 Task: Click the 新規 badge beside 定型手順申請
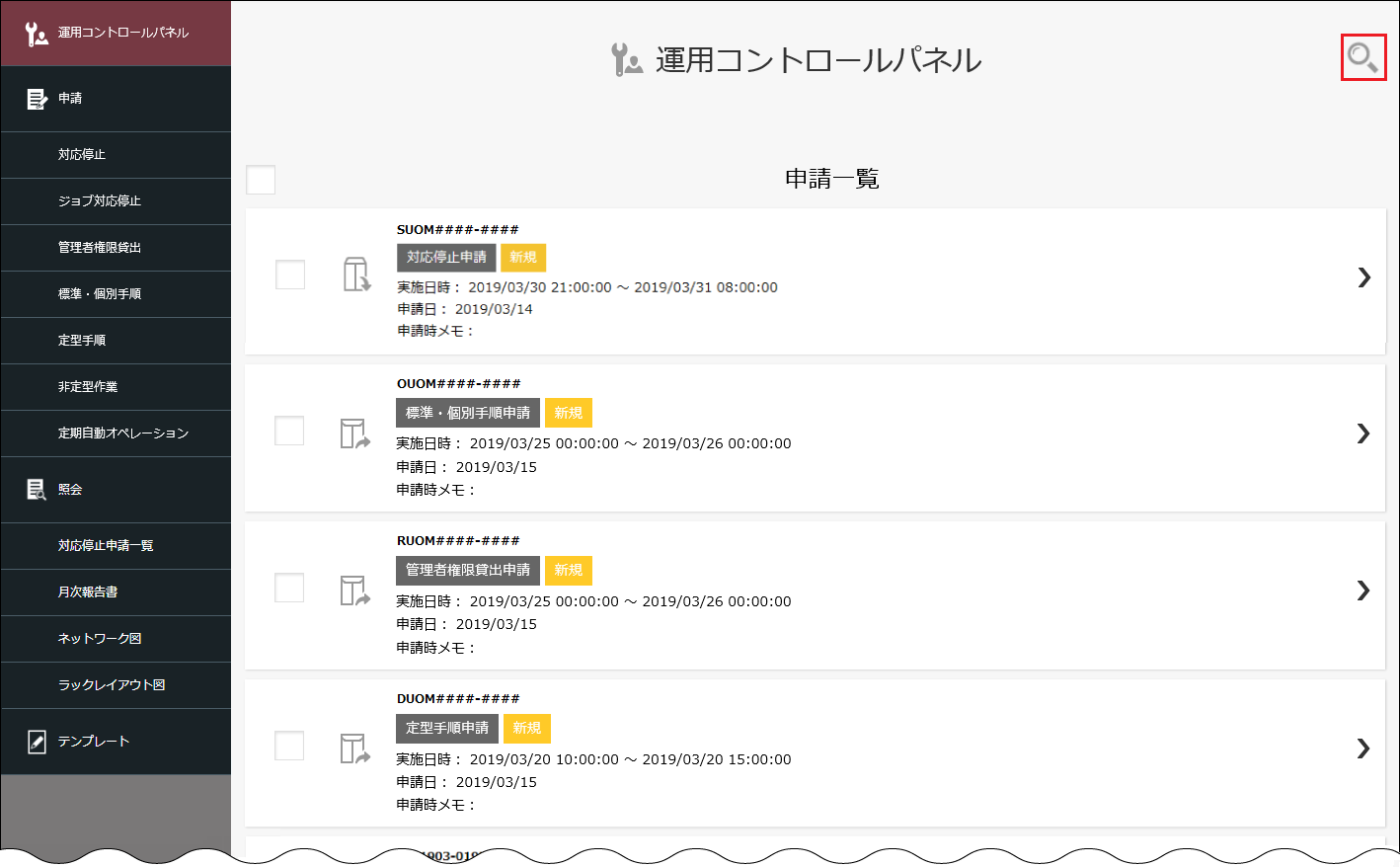[527, 728]
